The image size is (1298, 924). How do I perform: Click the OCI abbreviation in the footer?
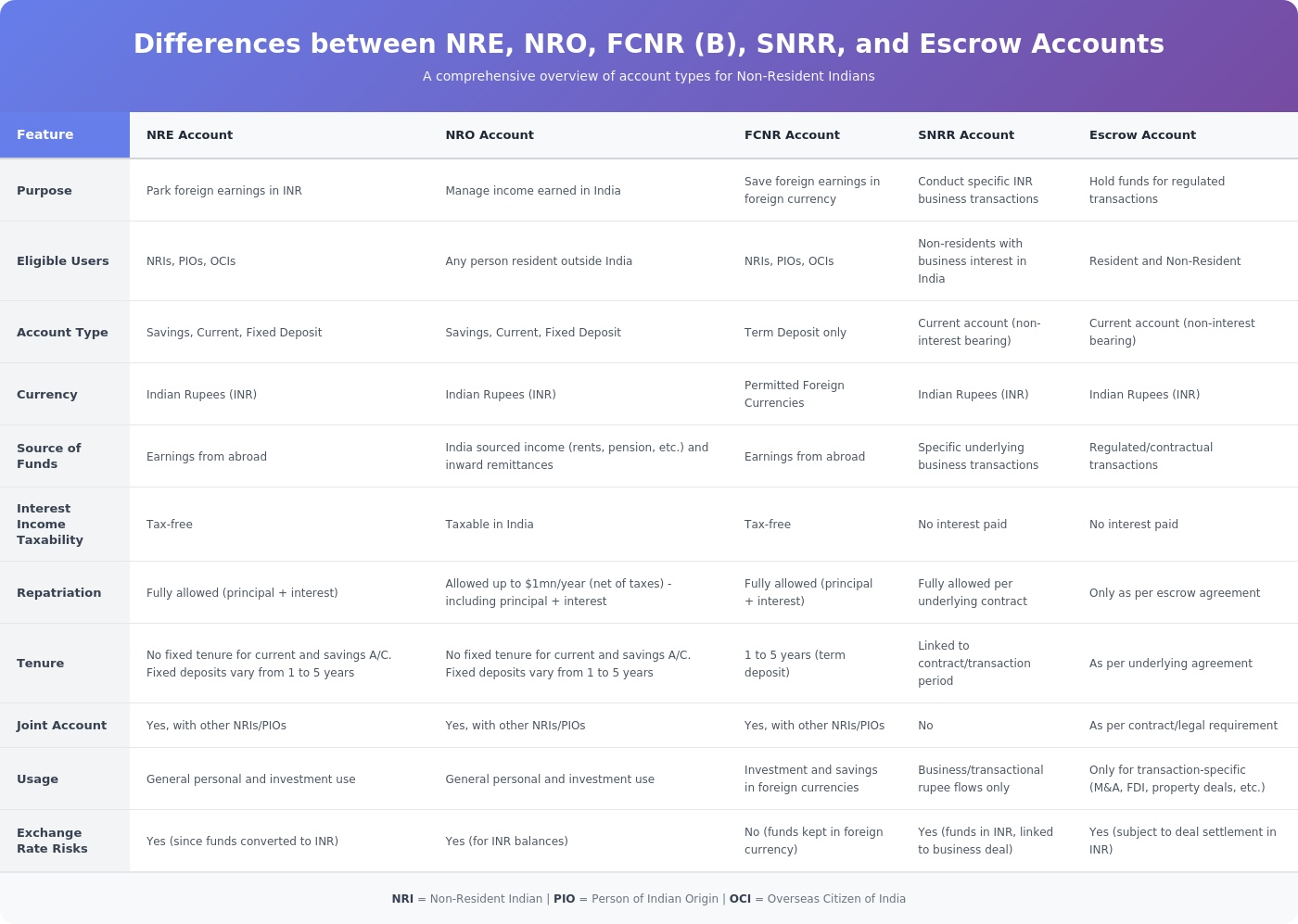740,899
